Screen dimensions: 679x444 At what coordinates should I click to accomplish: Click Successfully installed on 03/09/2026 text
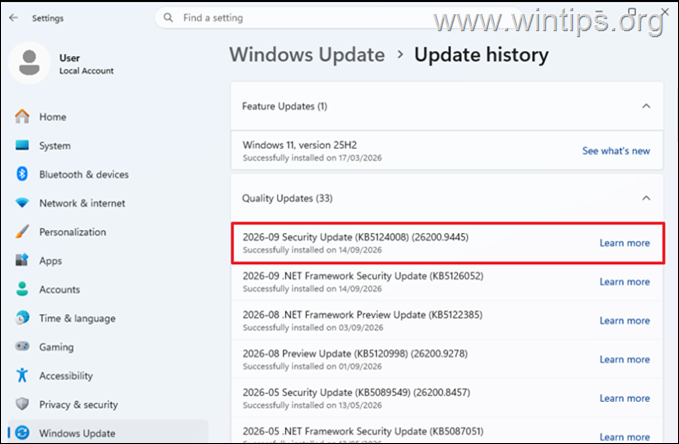313,327
